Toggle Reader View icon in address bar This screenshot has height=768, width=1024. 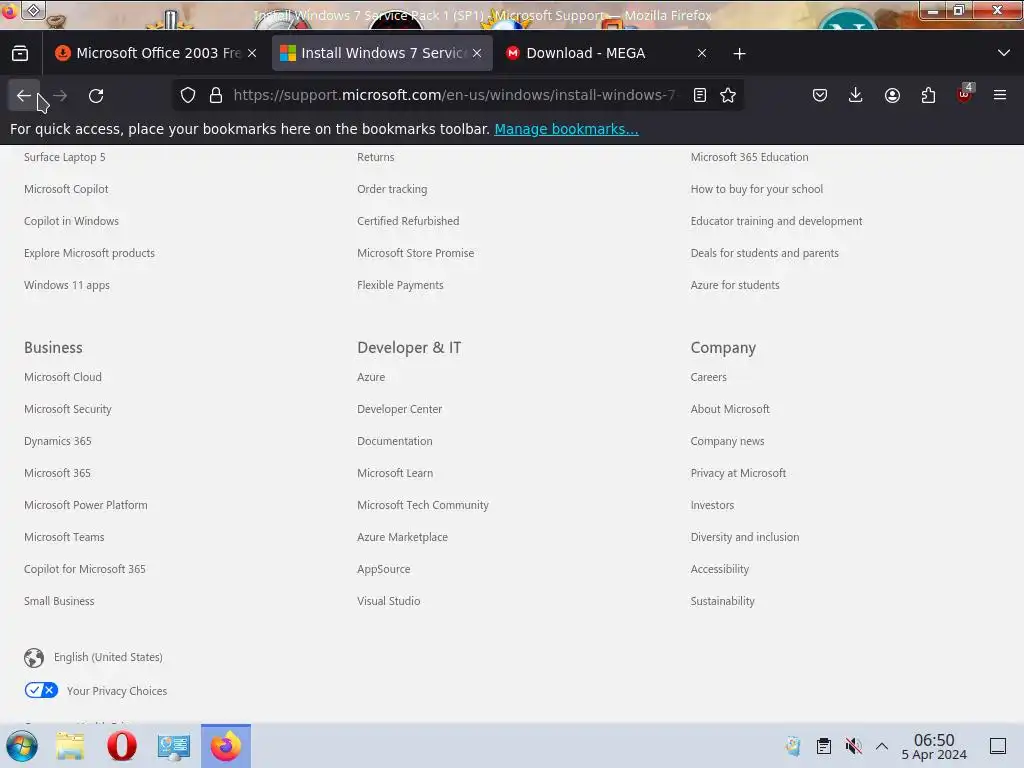[699, 95]
